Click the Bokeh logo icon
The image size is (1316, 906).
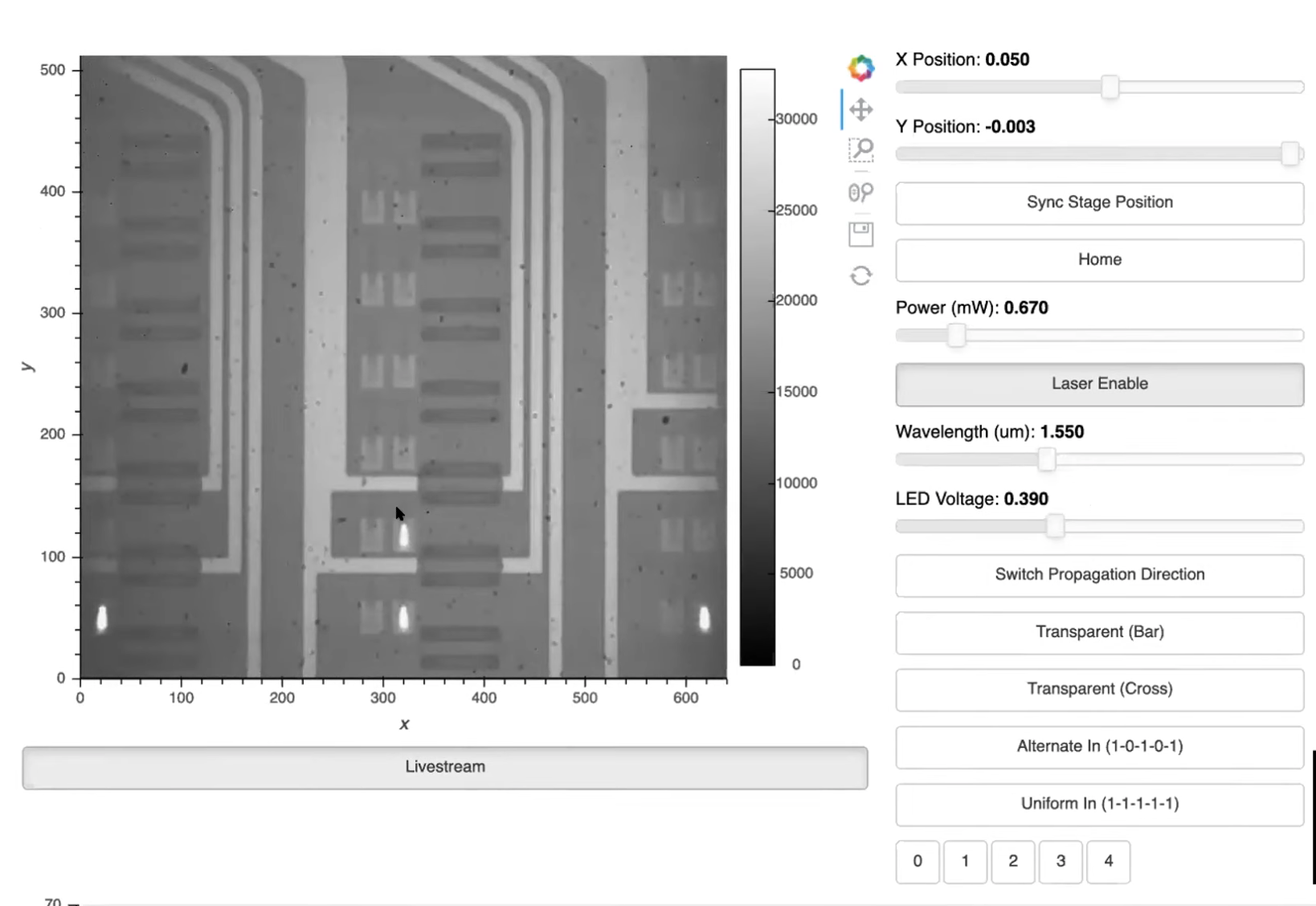pyautogui.click(x=860, y=68)
